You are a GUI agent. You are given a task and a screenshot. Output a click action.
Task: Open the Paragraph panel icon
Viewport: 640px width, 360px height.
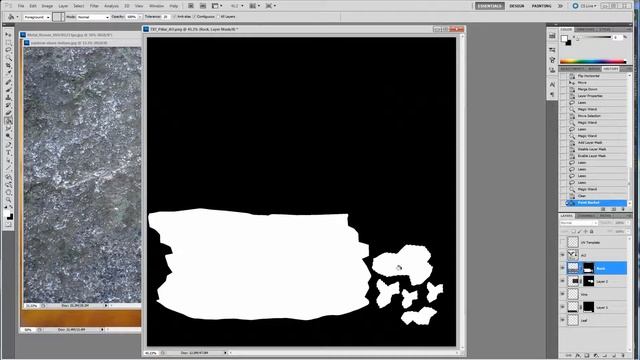click(x=552, y=95)
